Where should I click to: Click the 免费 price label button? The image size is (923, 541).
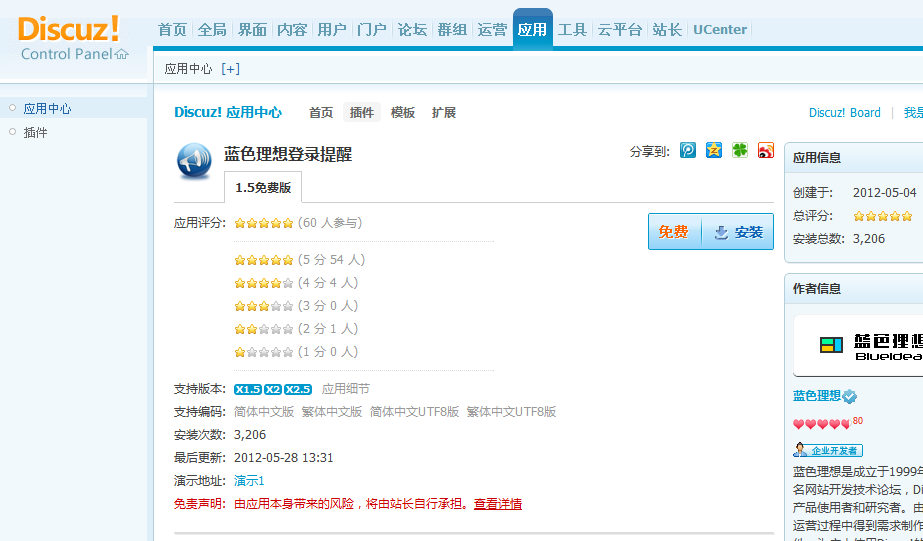[x=675, y=232]
